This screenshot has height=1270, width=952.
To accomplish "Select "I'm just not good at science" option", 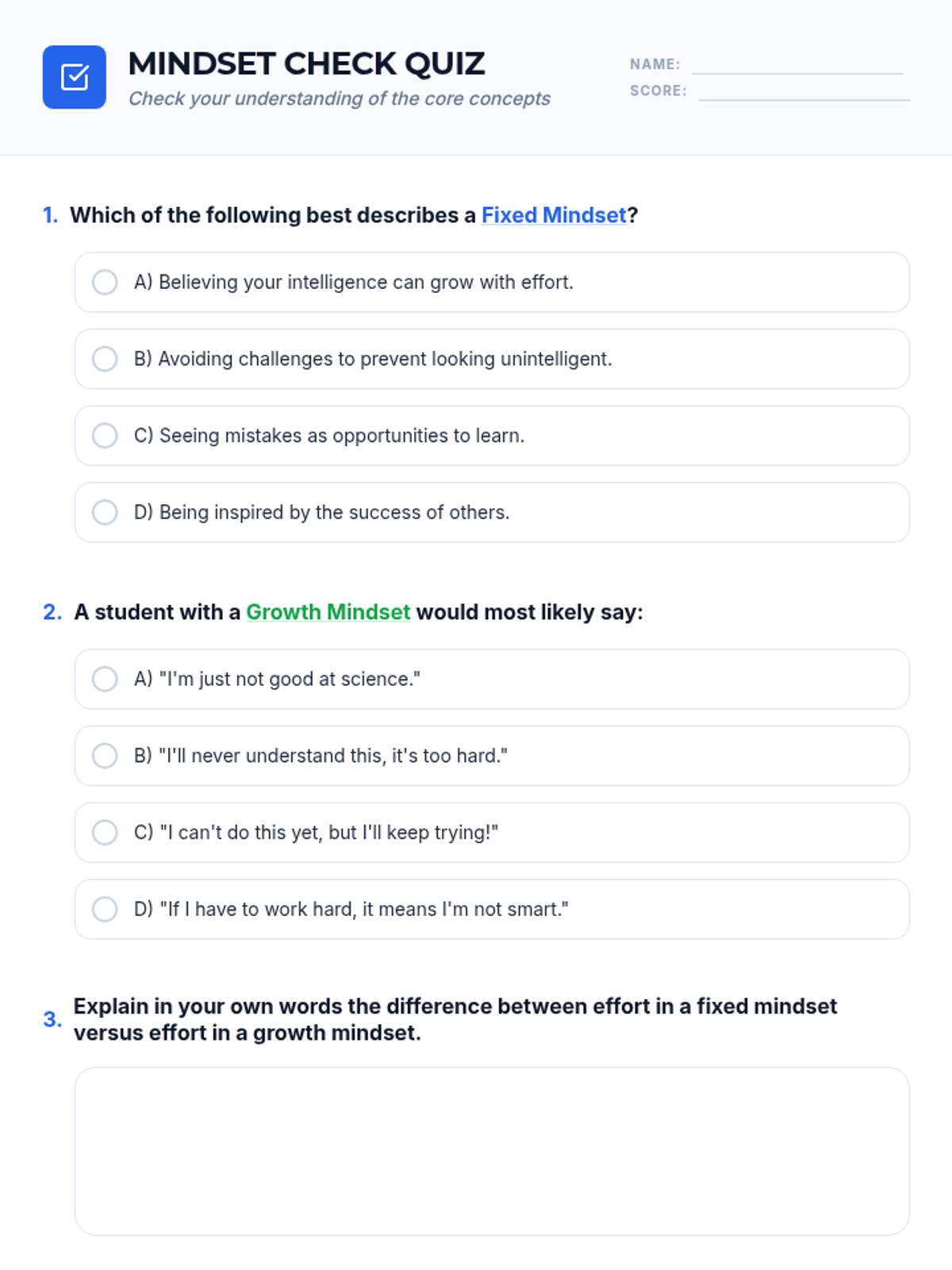I will point(105,679).
